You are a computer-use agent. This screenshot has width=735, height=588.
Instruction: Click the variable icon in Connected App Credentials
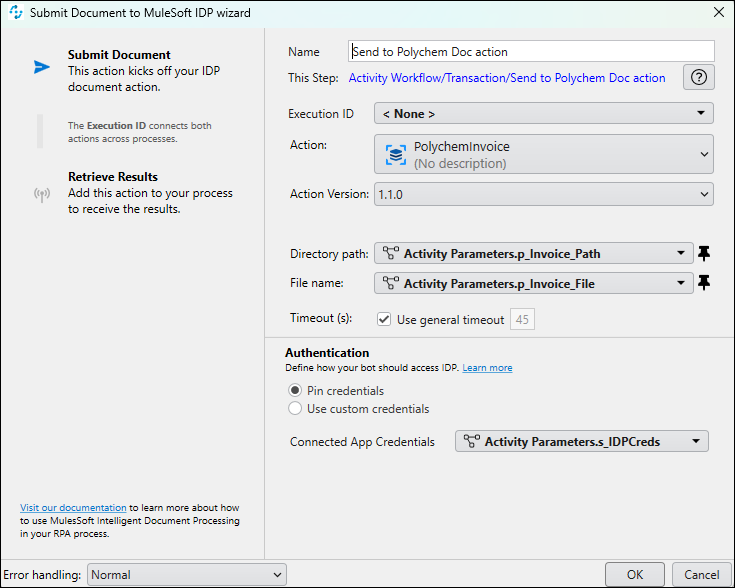(472, 441)
